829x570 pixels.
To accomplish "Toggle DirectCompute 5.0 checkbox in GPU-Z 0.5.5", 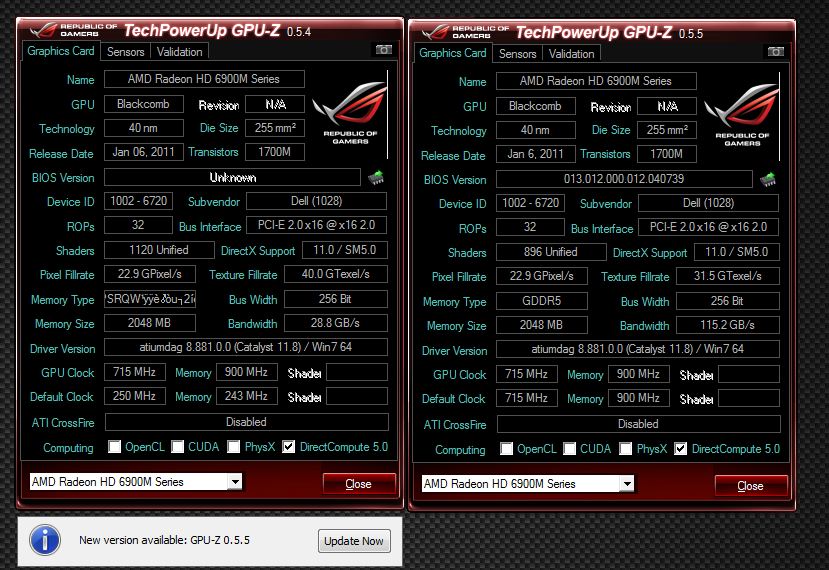I will click(x=680, y=449).
